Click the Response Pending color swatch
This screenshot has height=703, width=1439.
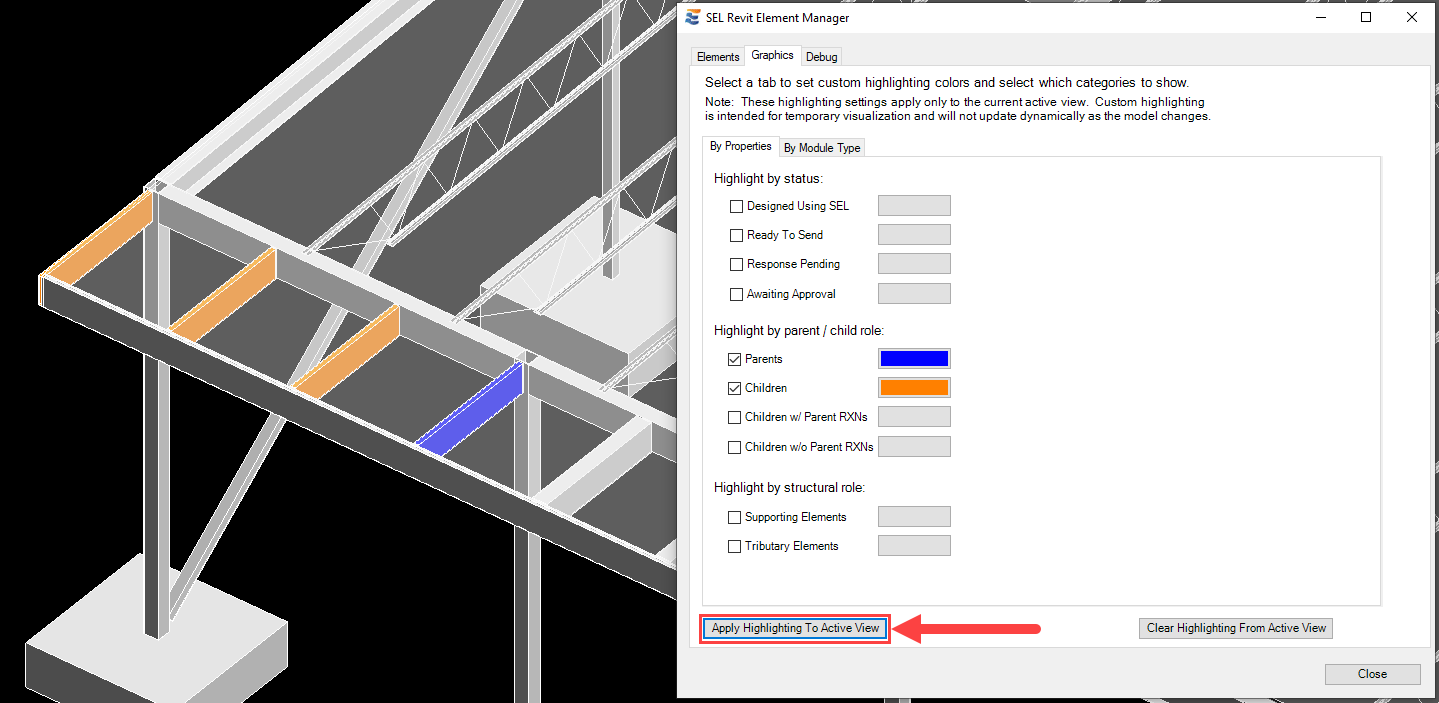(914, 264)
